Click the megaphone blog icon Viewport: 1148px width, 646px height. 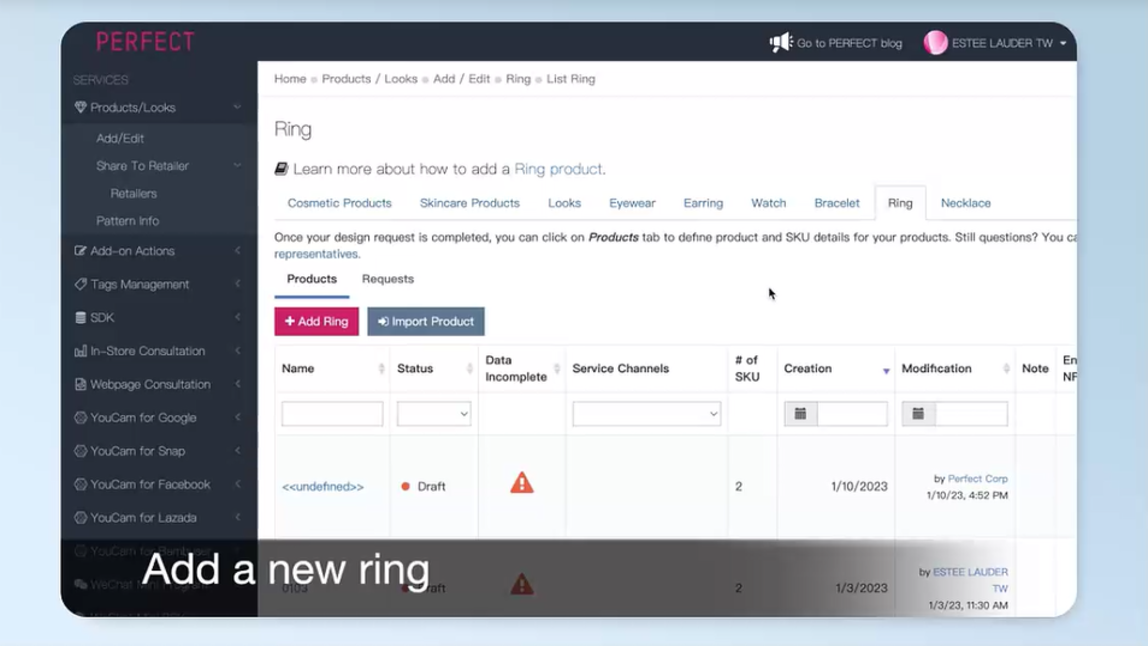point(780,42)
